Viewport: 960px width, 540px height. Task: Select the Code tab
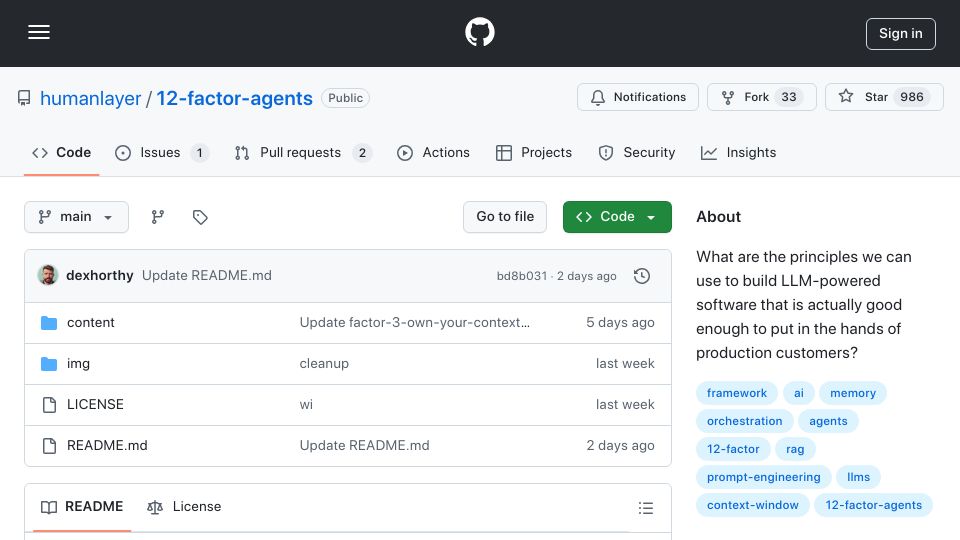coord(61,152)
